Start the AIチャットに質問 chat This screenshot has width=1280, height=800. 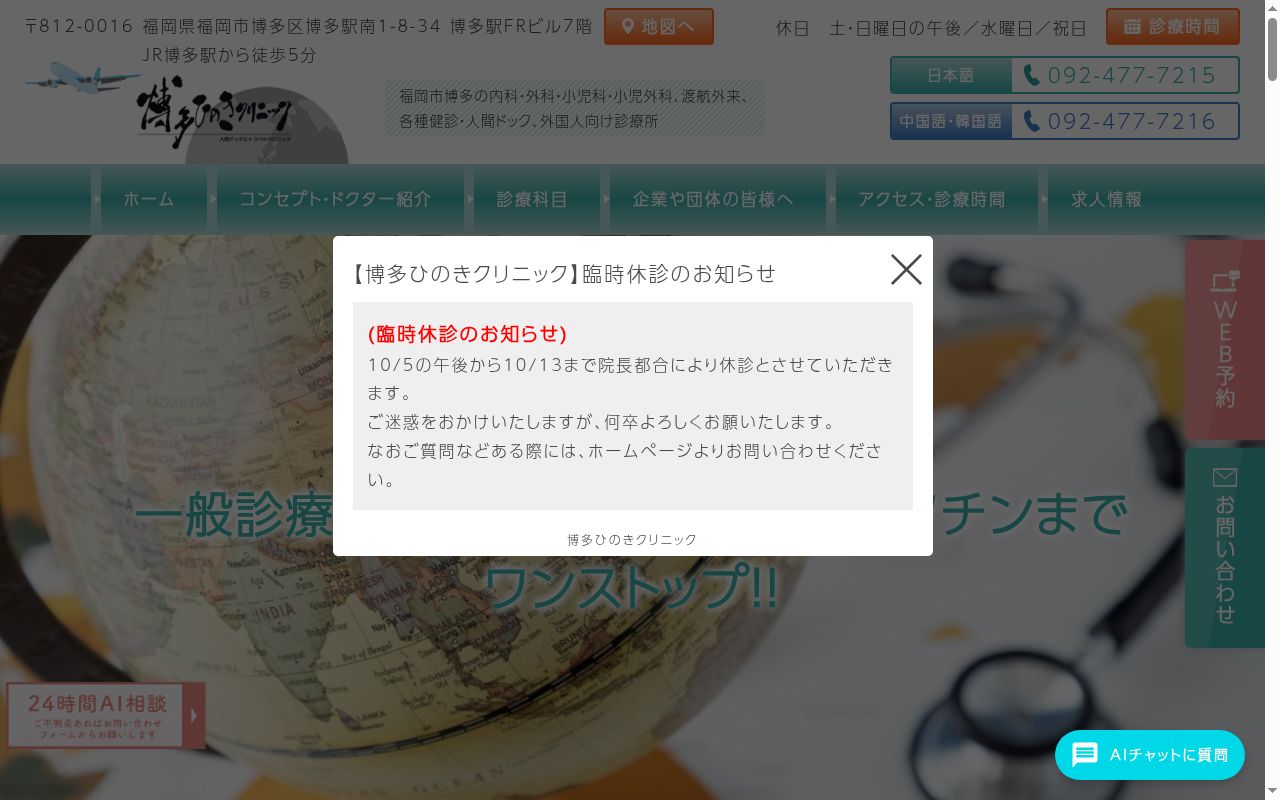pos(1150,755)
